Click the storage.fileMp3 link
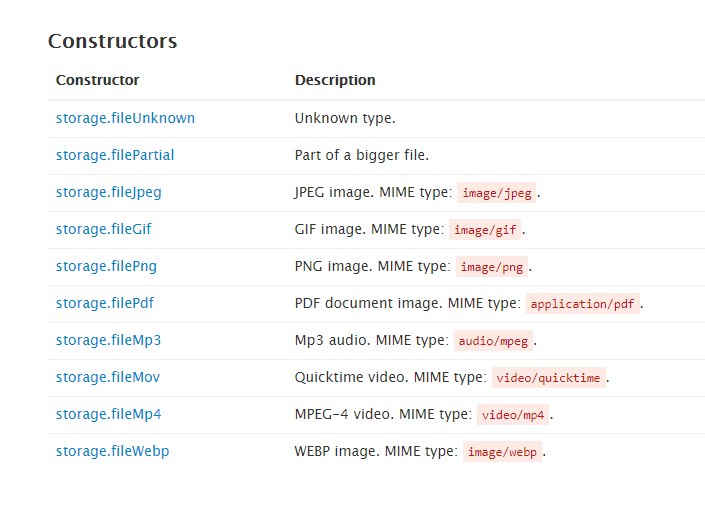This screenshot has height=509, width=705. [108, 340]
